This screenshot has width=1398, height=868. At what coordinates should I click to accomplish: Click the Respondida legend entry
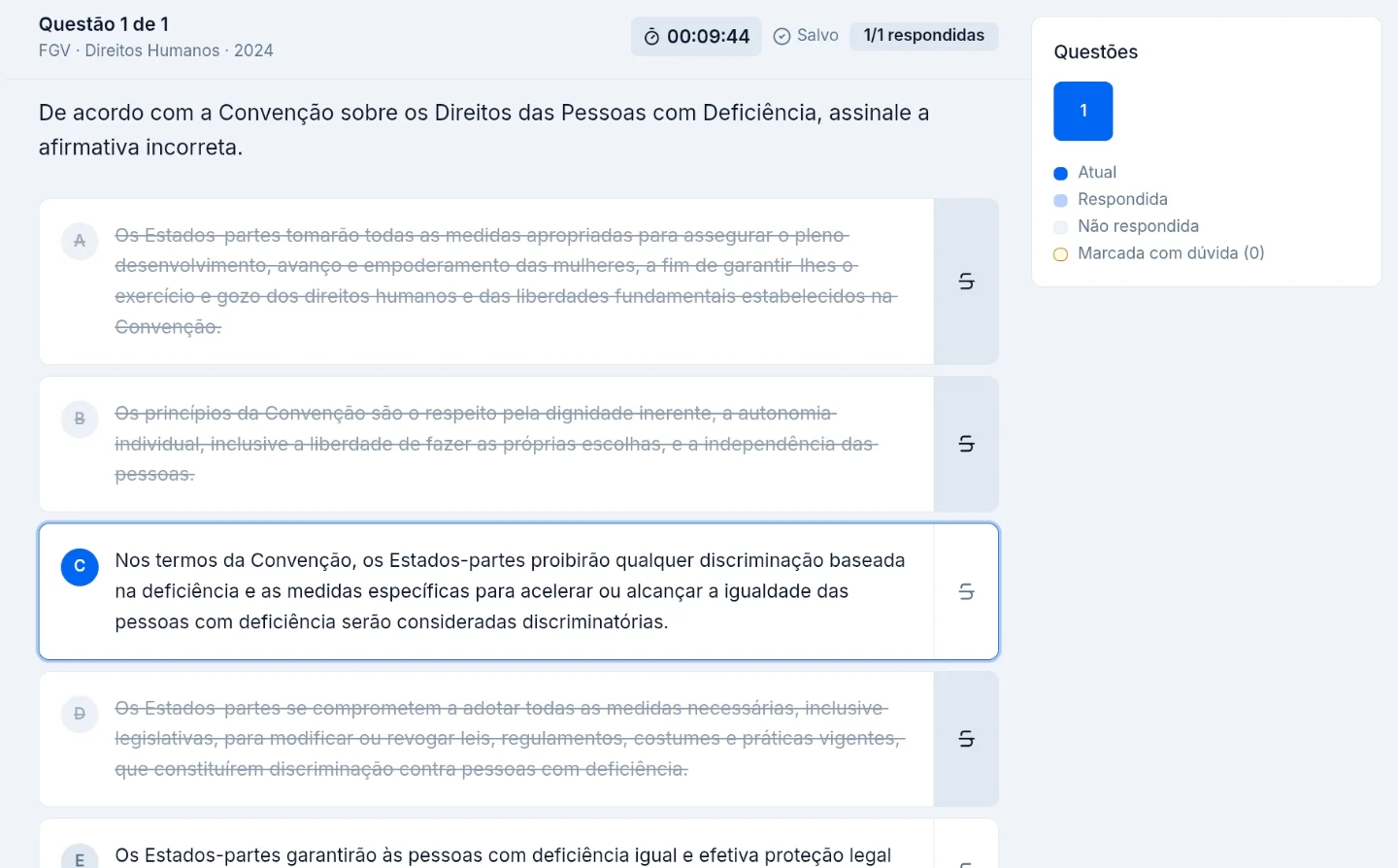click(1111, 200)
